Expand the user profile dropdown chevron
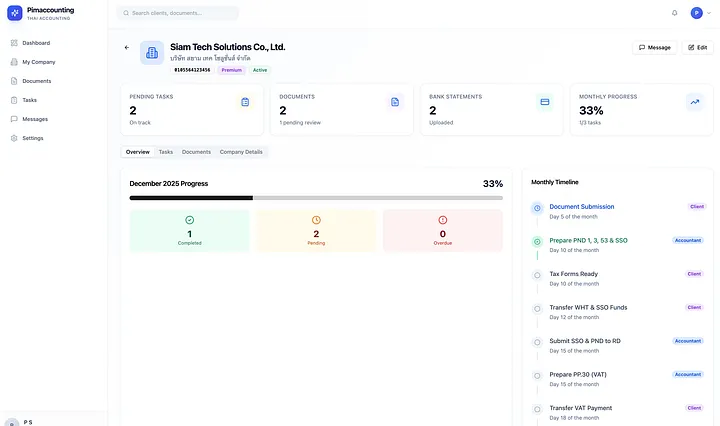 [x=709, y=13]
